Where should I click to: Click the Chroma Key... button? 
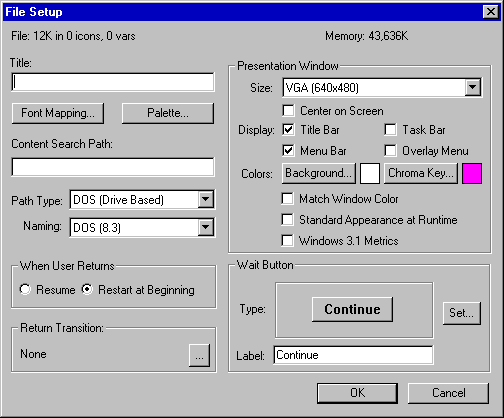421,173
